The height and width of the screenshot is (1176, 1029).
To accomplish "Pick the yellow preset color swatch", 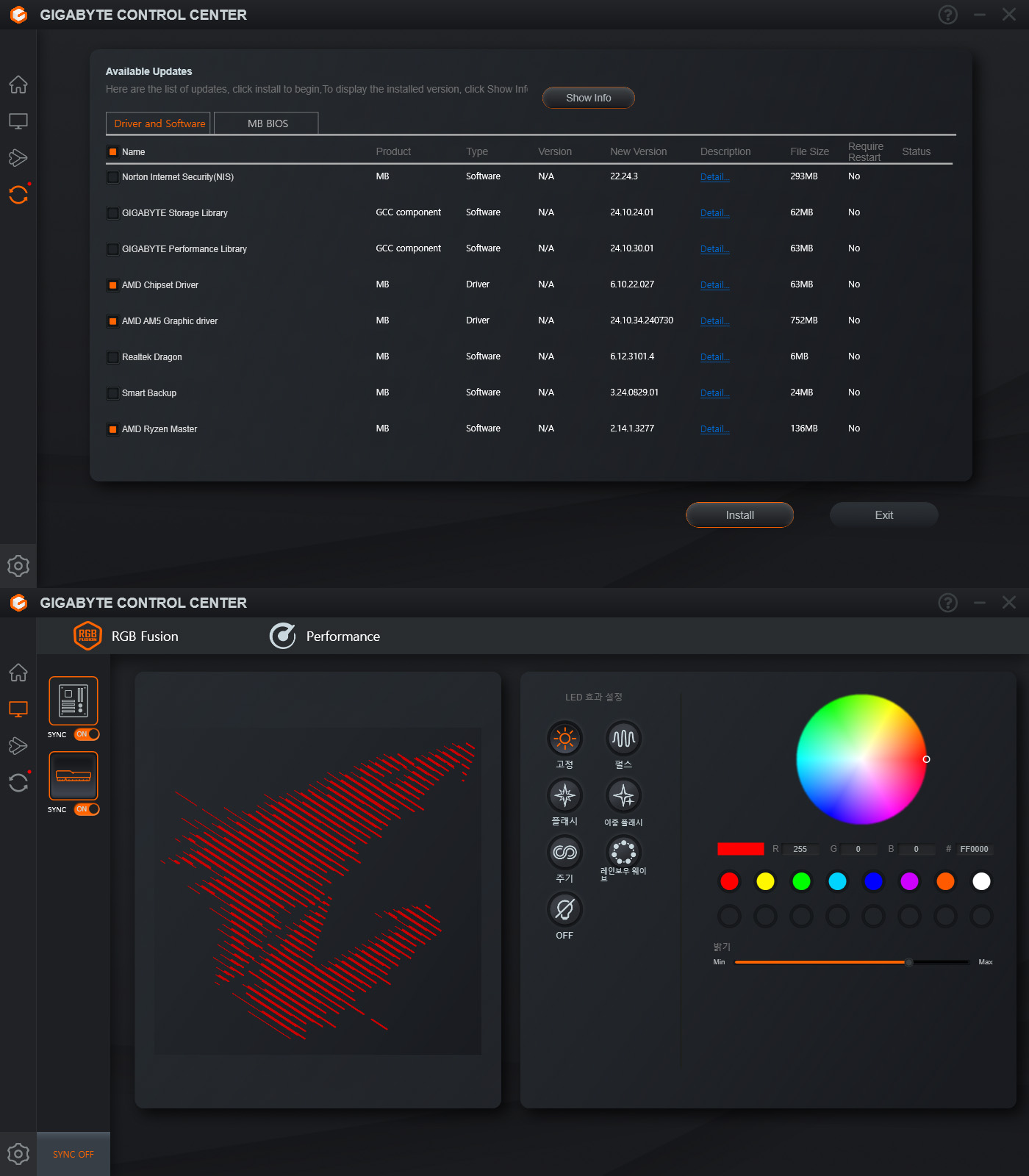I will click(765, 881).
